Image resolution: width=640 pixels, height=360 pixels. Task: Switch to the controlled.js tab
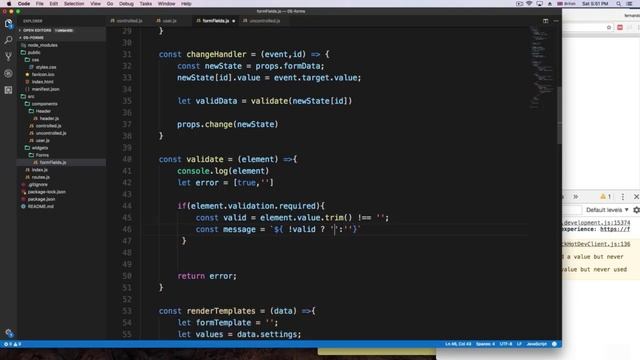129,21
